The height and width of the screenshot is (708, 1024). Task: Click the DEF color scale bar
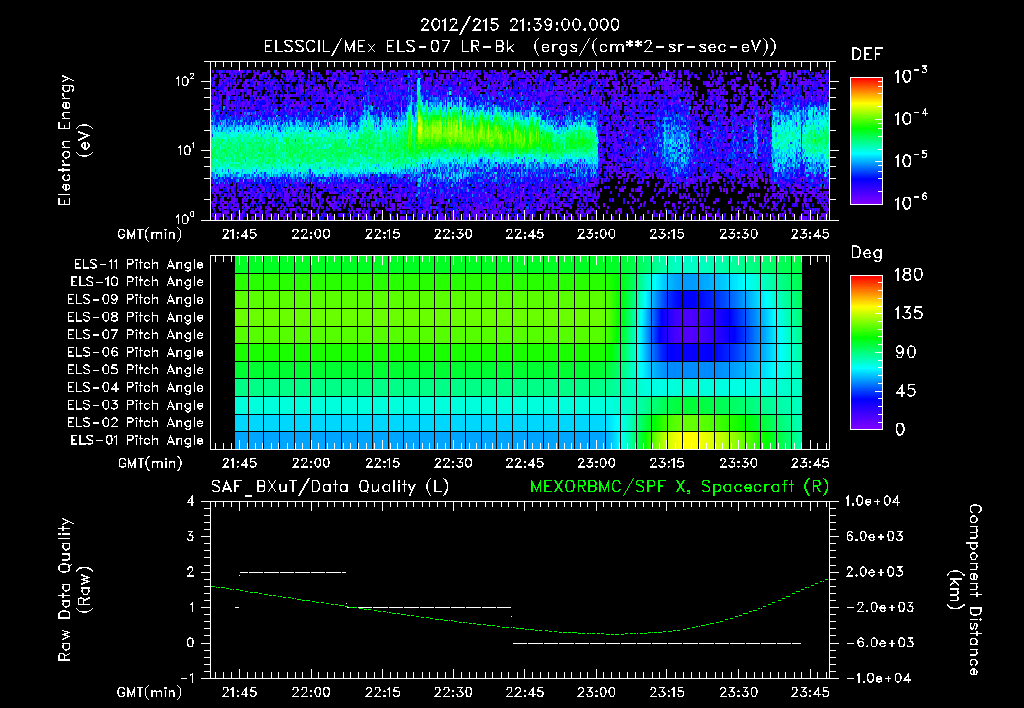click(866, 140)
